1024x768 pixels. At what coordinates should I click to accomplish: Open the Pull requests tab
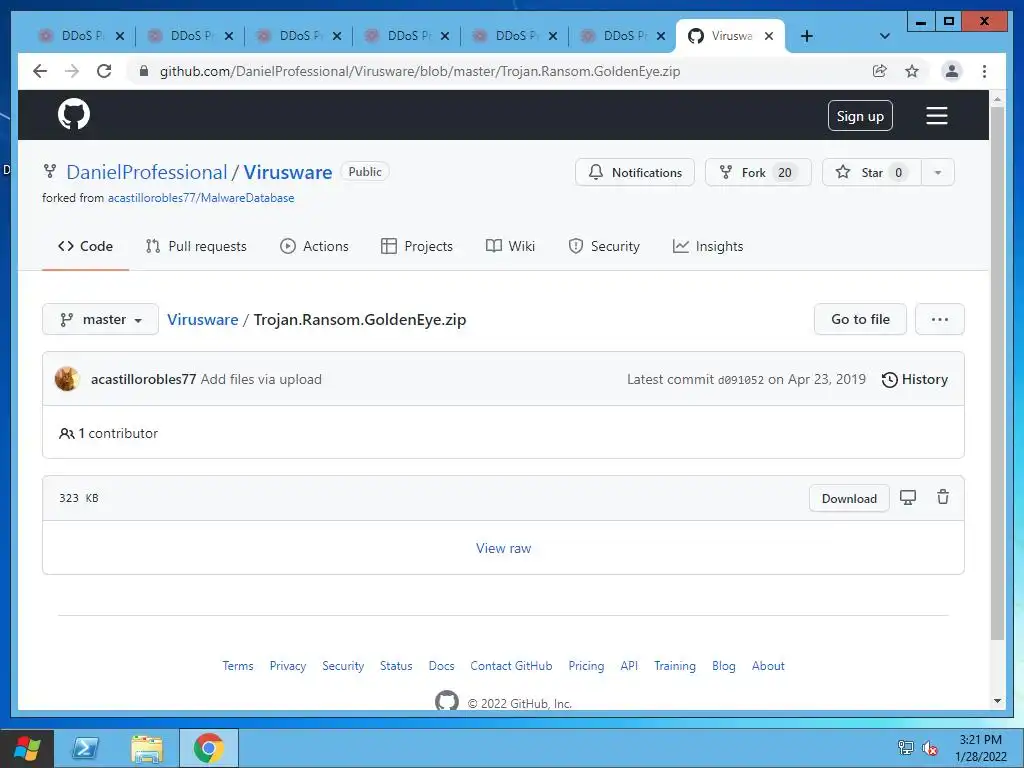coord(196,246)
